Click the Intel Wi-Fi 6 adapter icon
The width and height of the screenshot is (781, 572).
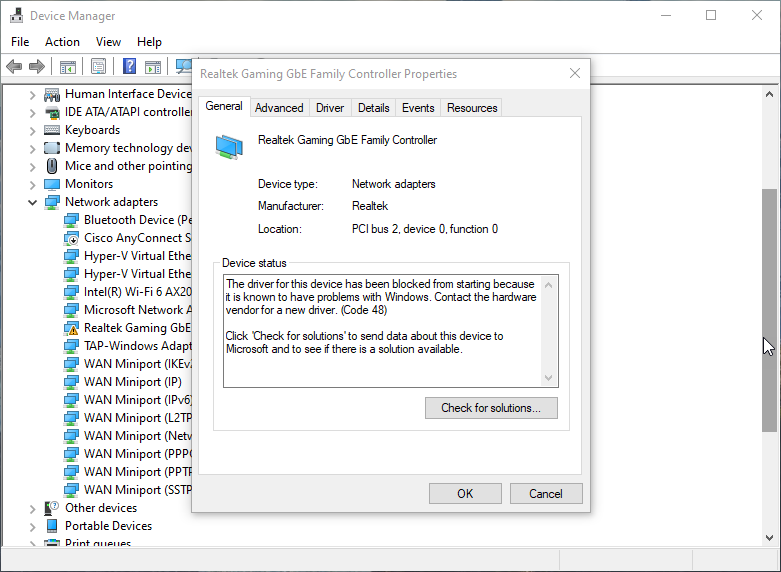tap(71, 292)
